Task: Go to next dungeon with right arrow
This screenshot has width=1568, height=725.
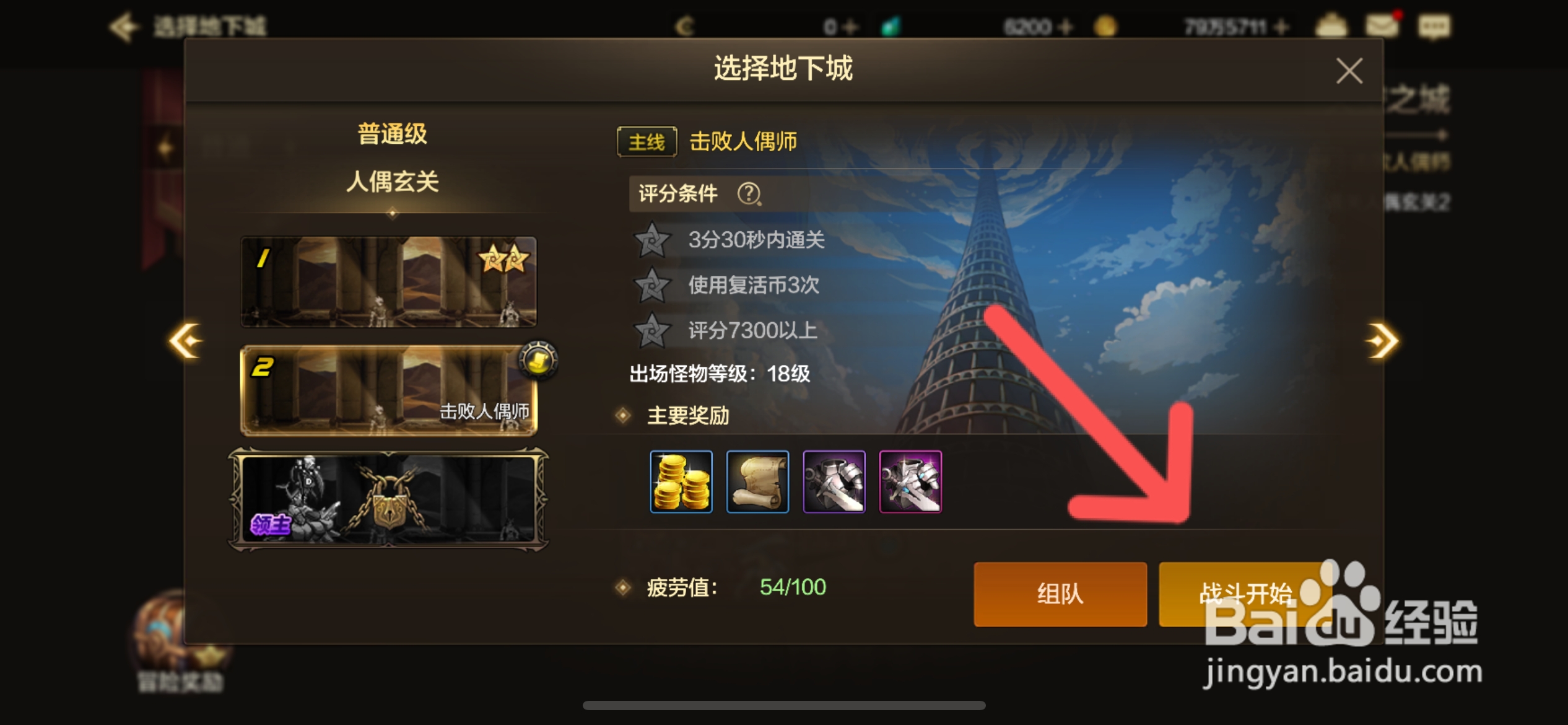Action: click(x=1382, y=340)
